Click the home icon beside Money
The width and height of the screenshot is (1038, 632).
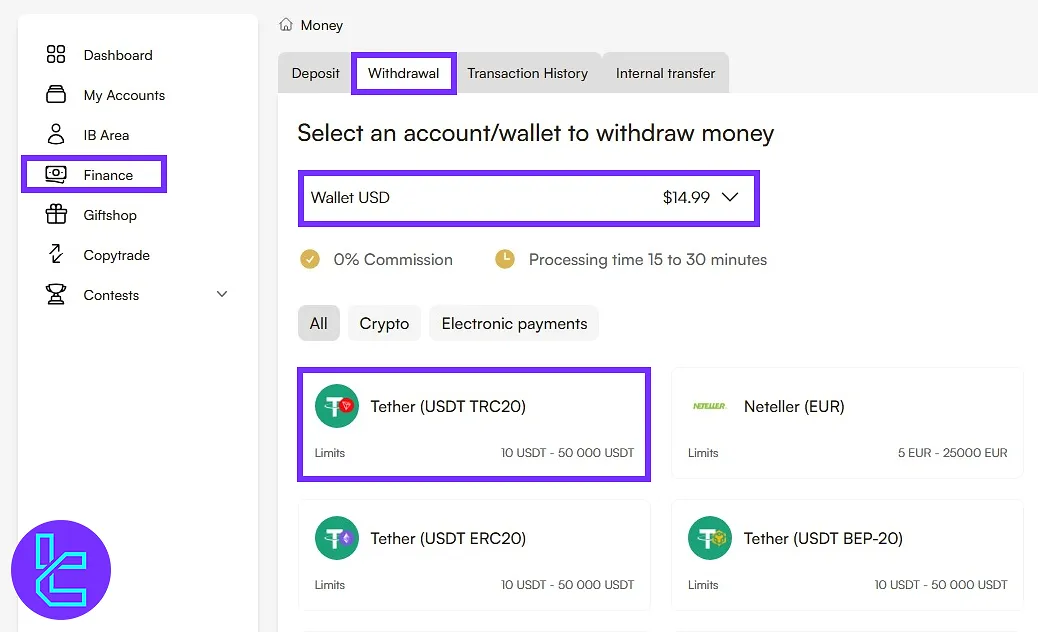pyautogui.click(x=286, y=24)
